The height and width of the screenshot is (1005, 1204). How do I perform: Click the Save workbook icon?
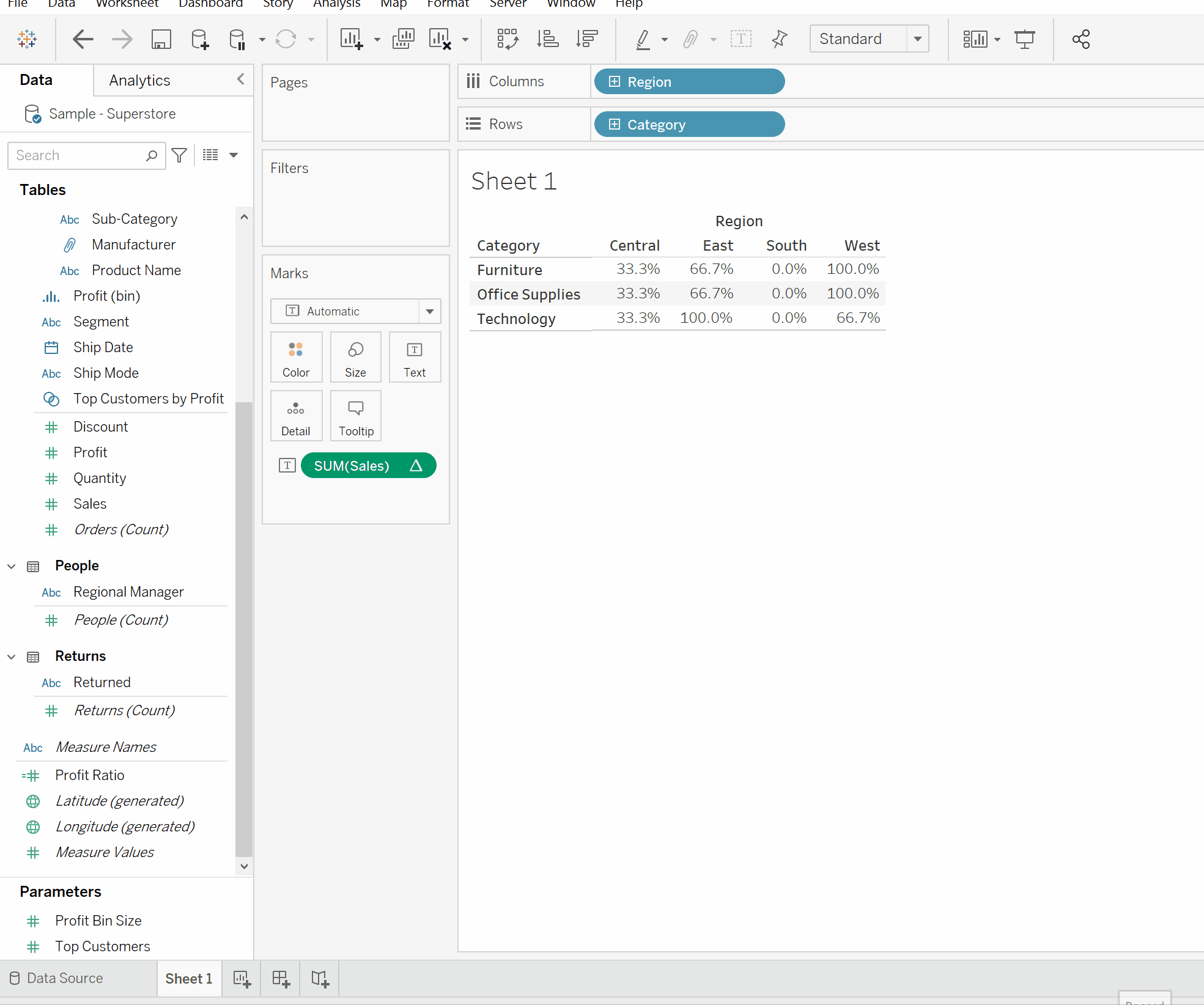pos(161,39)
